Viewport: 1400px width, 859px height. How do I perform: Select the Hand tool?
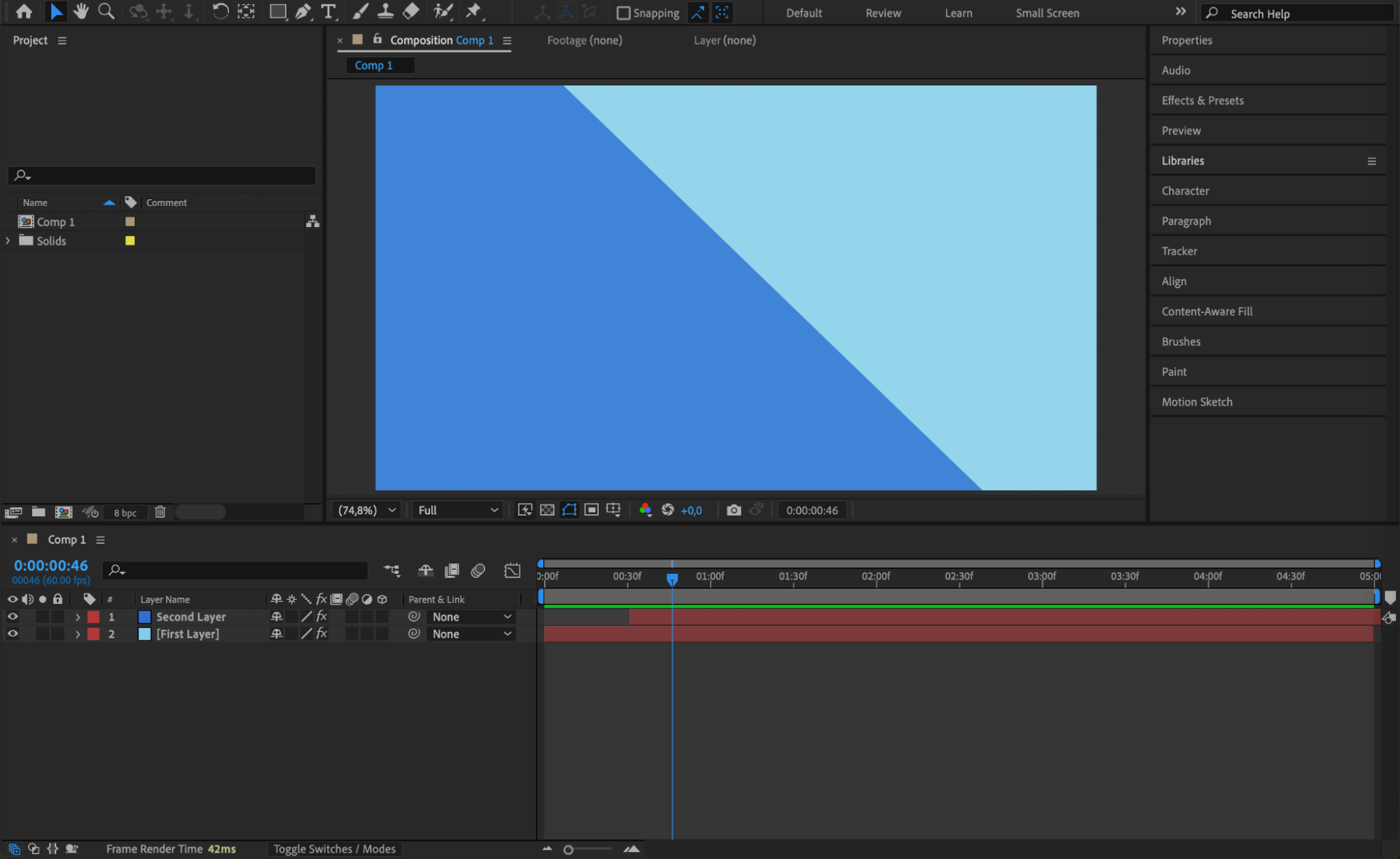click(81, 11)
